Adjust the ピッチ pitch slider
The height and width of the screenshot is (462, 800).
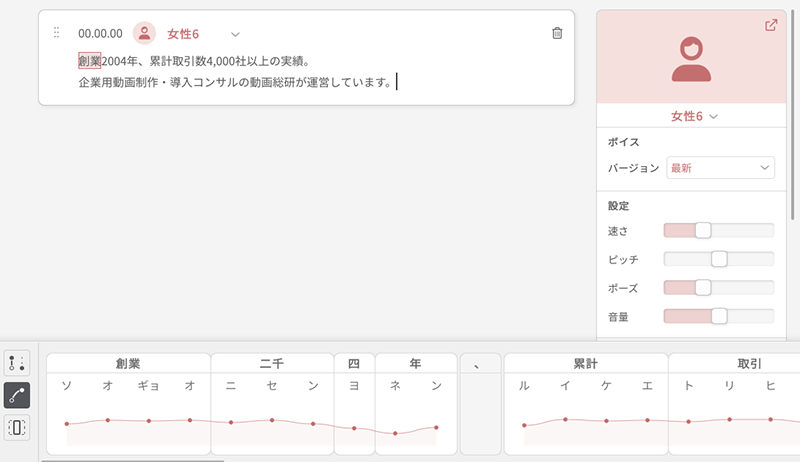719,259
